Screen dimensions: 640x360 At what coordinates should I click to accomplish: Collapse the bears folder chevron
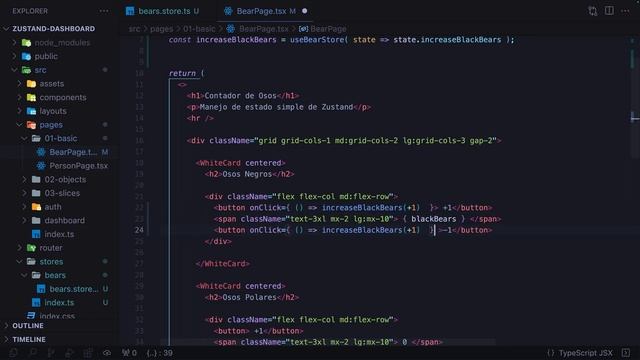tap(24, 275)
